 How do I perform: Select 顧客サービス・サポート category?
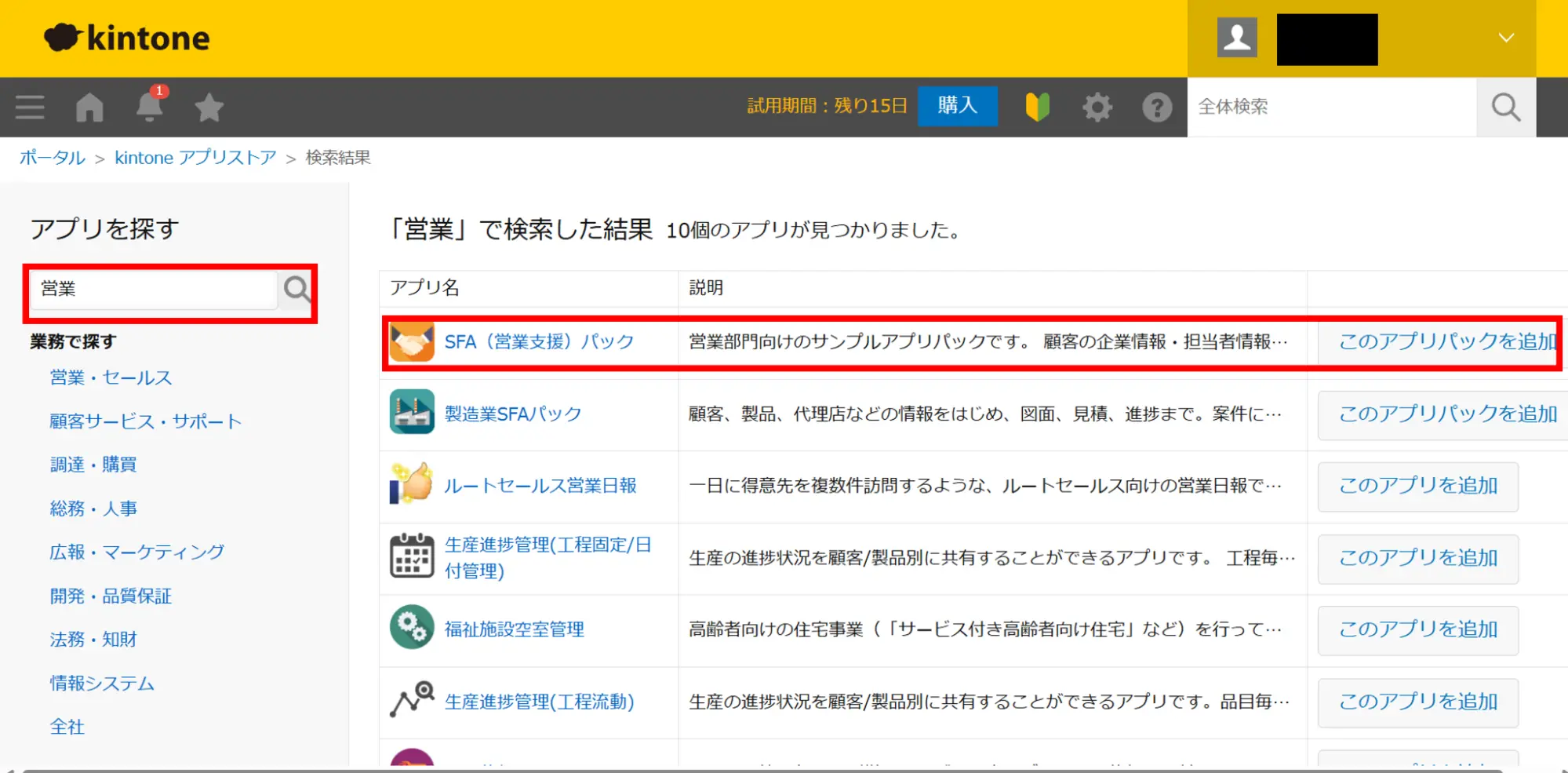(145, 421)
